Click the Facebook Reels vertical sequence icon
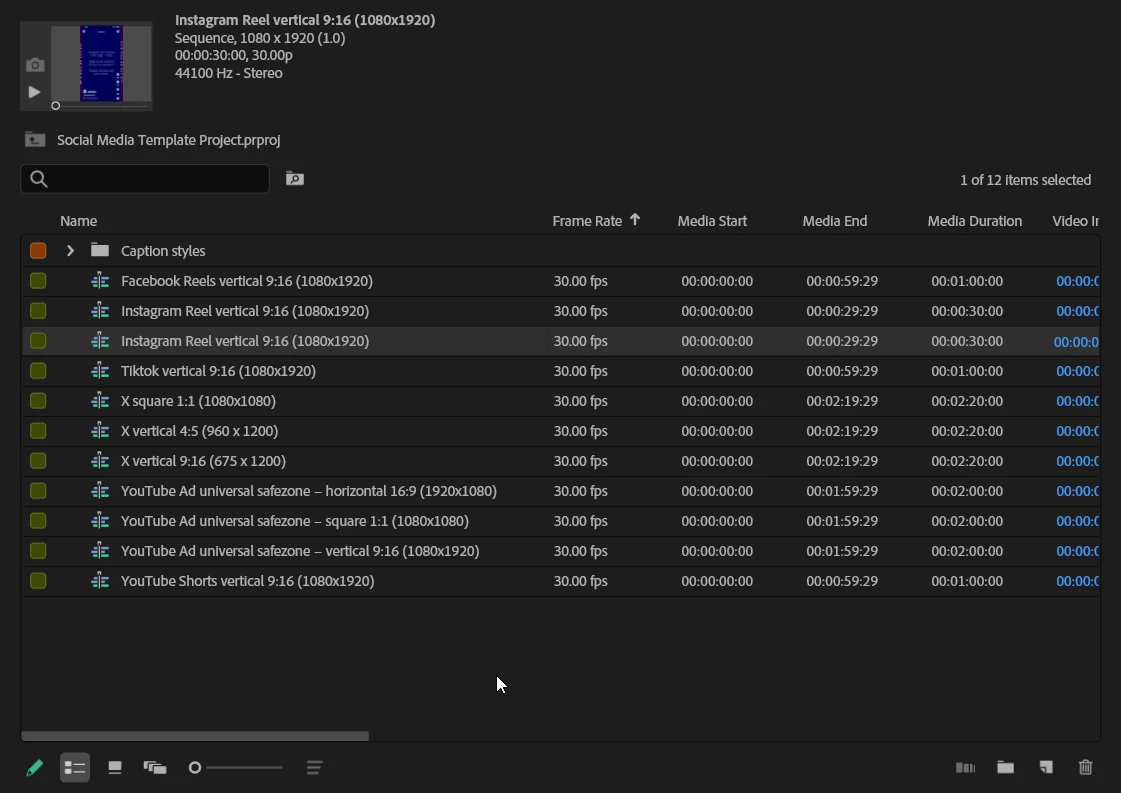Viewport: 1121px width, 793px height. (x=100, y=281)
